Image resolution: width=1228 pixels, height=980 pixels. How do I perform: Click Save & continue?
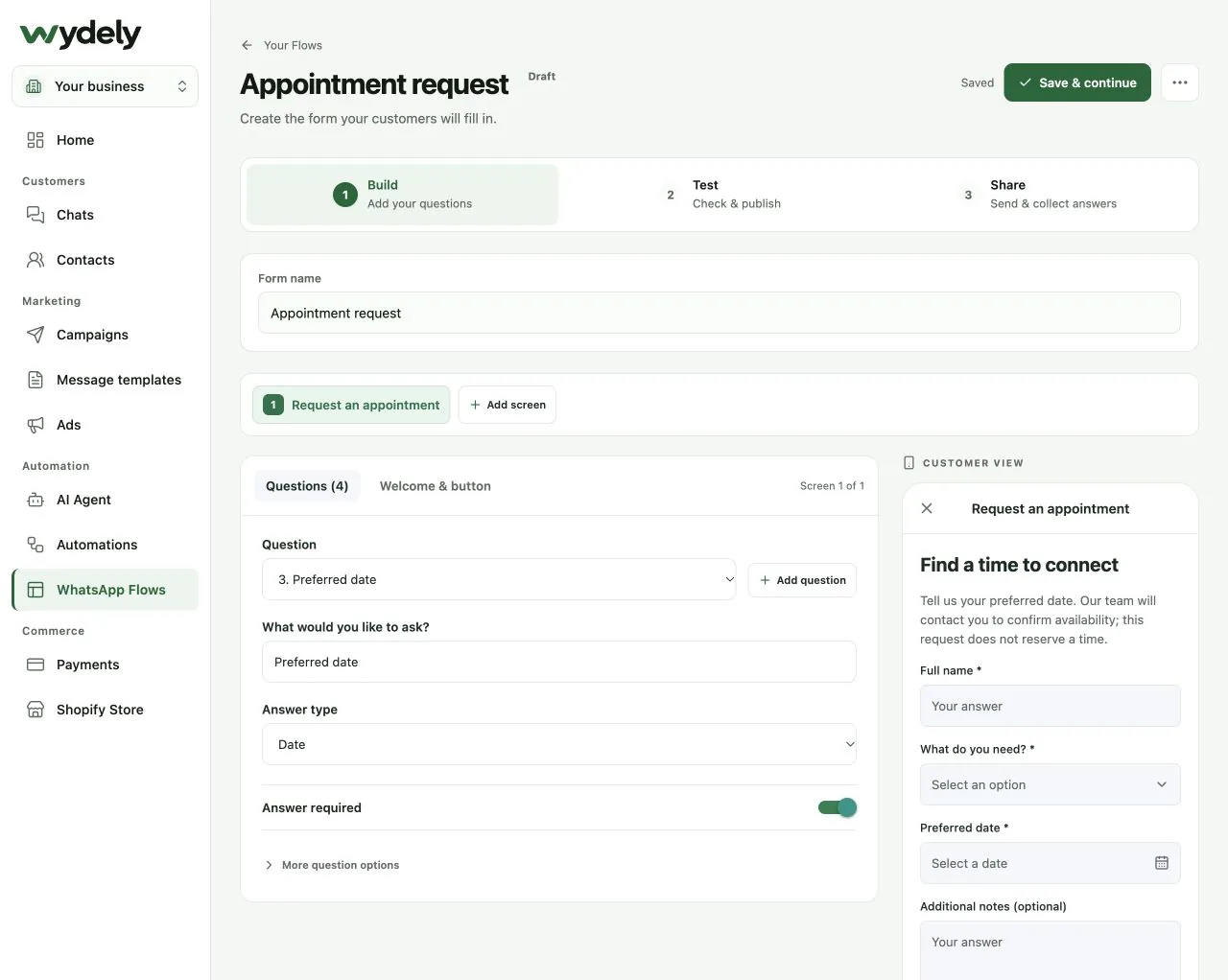1077,82
